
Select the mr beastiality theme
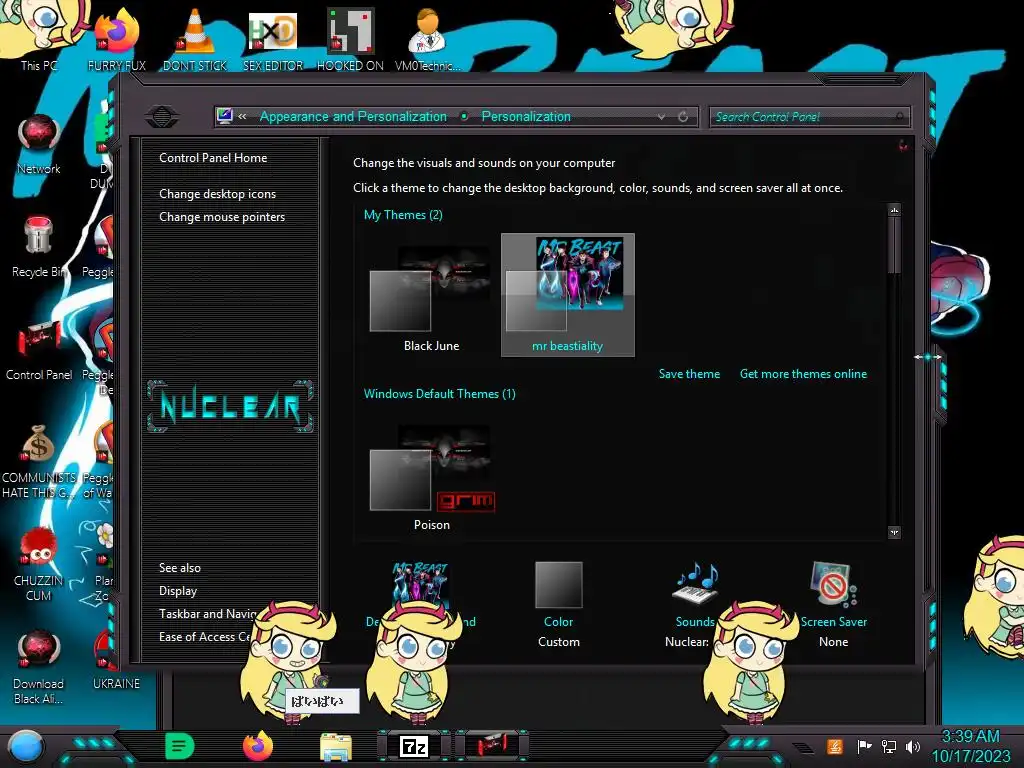click(568, 295)
